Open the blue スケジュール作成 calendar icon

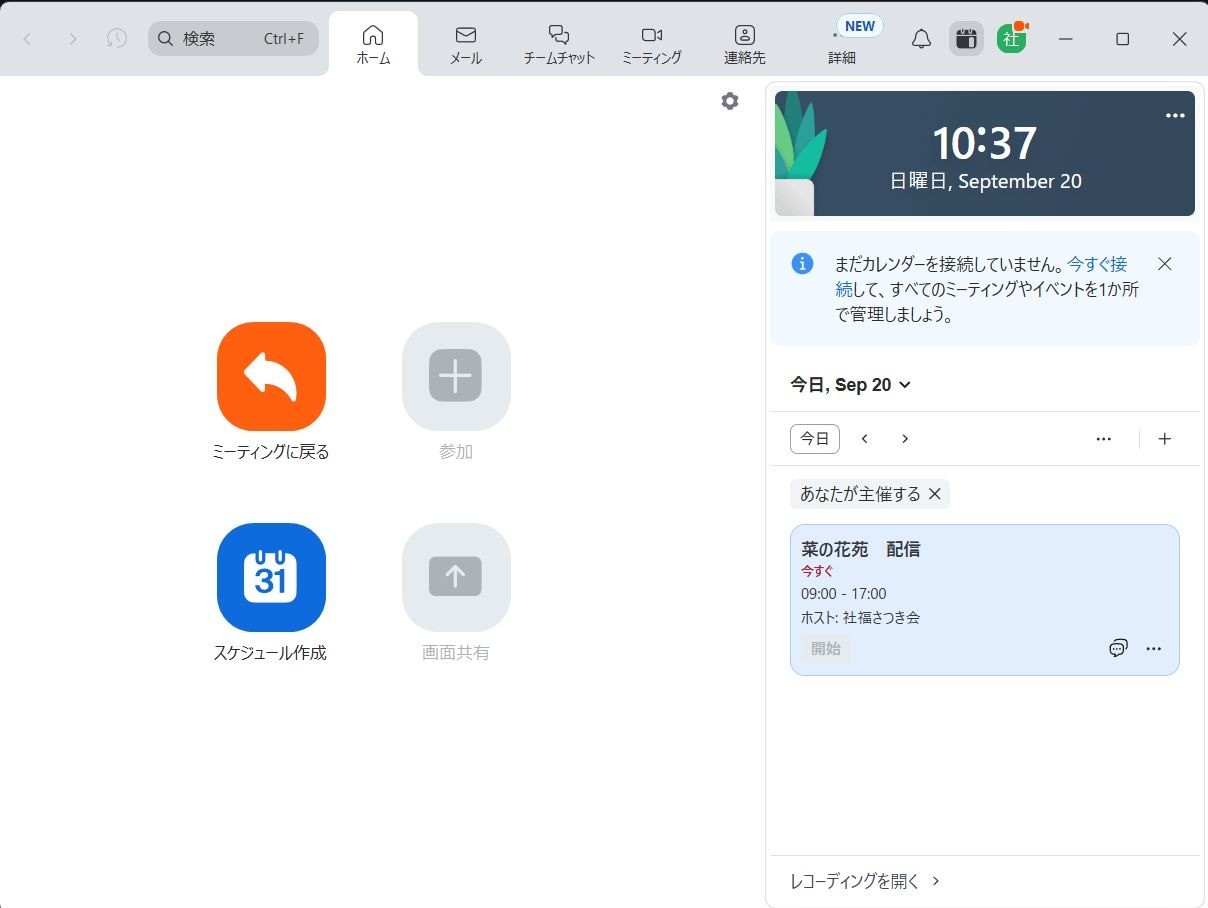coord(271,577)
